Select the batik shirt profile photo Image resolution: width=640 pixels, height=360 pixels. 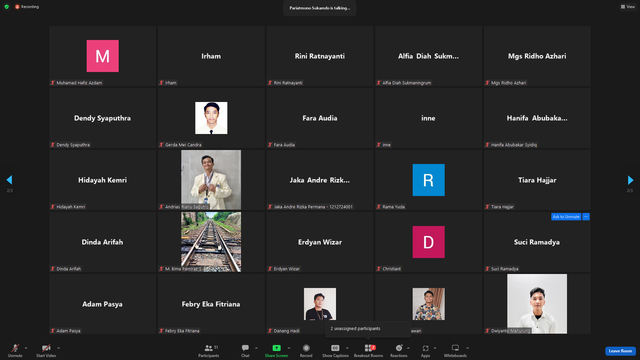click(x=429, y=304)
